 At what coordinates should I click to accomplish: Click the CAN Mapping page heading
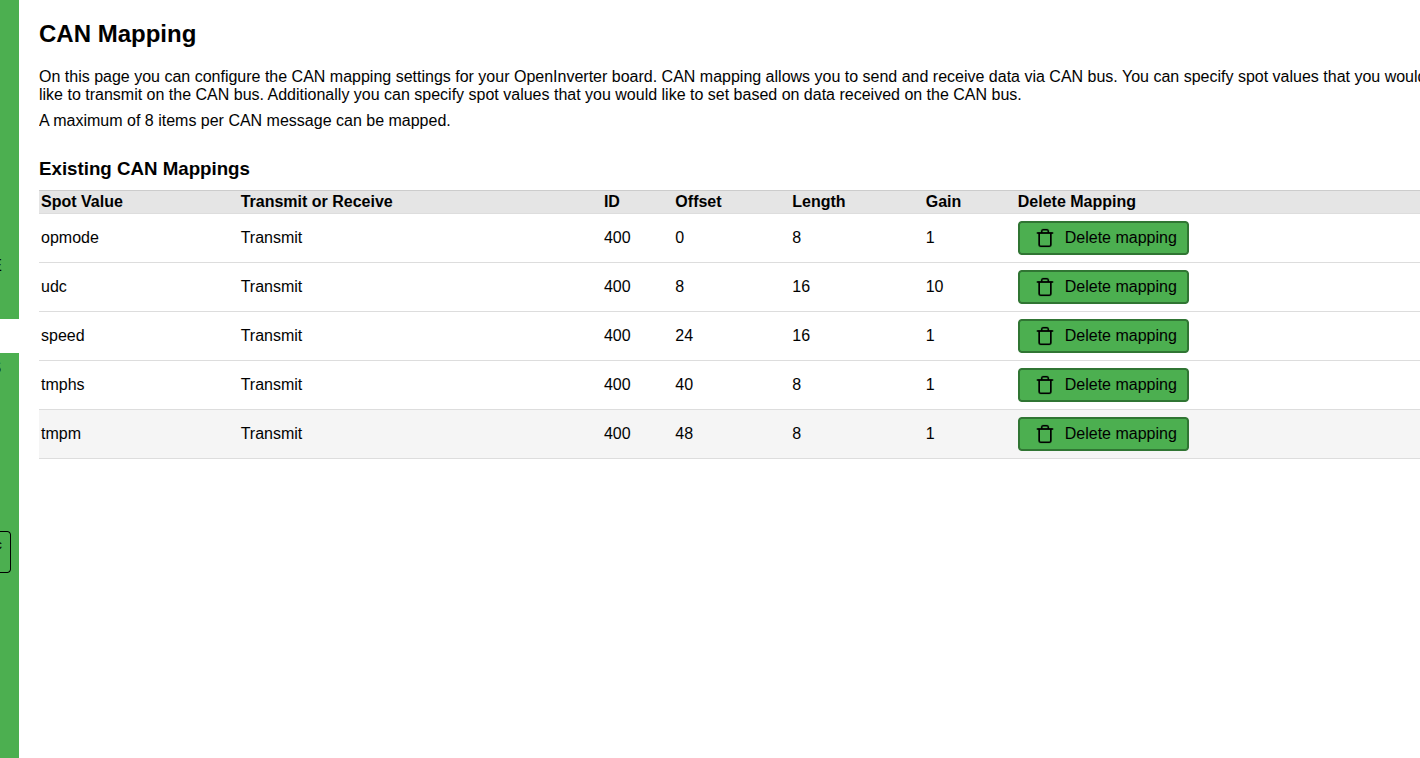click(x=117, y=34)
